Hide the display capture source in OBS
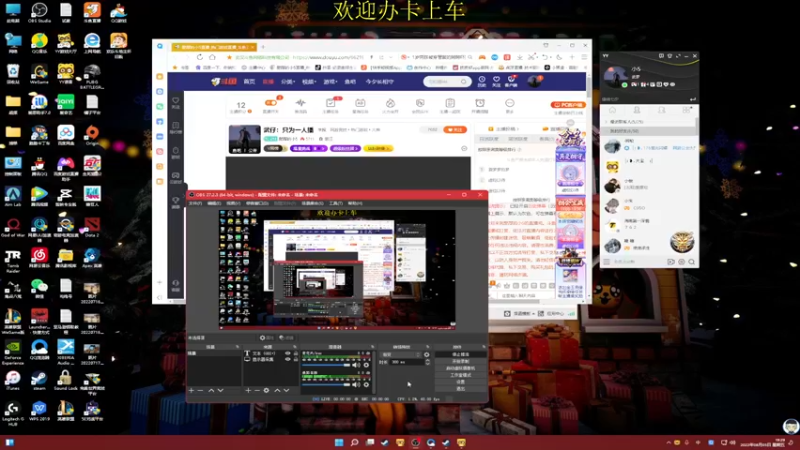The image size is (800, 450). pos(287,359)
